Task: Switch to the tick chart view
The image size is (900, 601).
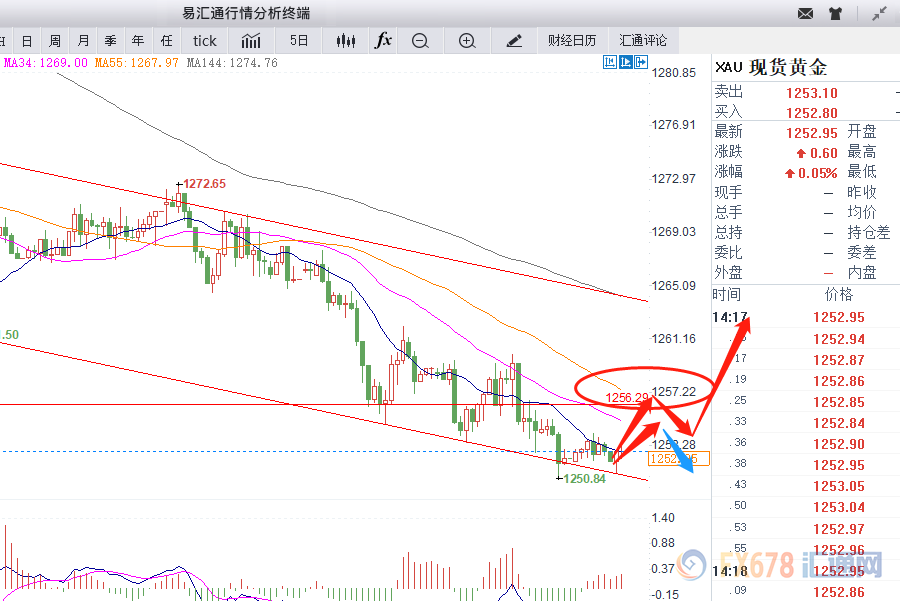Action: (204, 41)
